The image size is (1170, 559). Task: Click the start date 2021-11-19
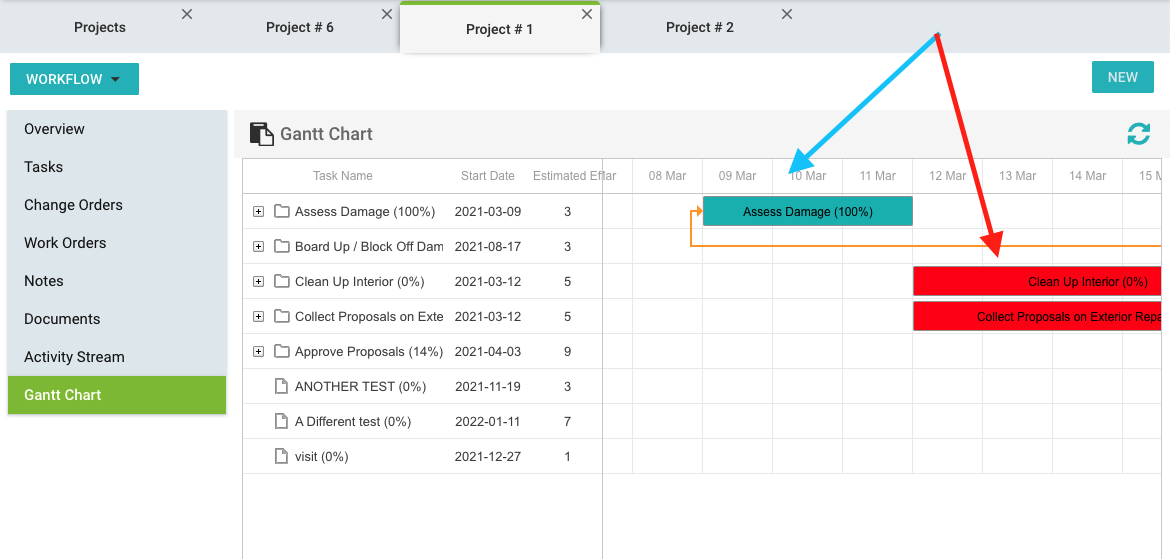click(488, 387)
